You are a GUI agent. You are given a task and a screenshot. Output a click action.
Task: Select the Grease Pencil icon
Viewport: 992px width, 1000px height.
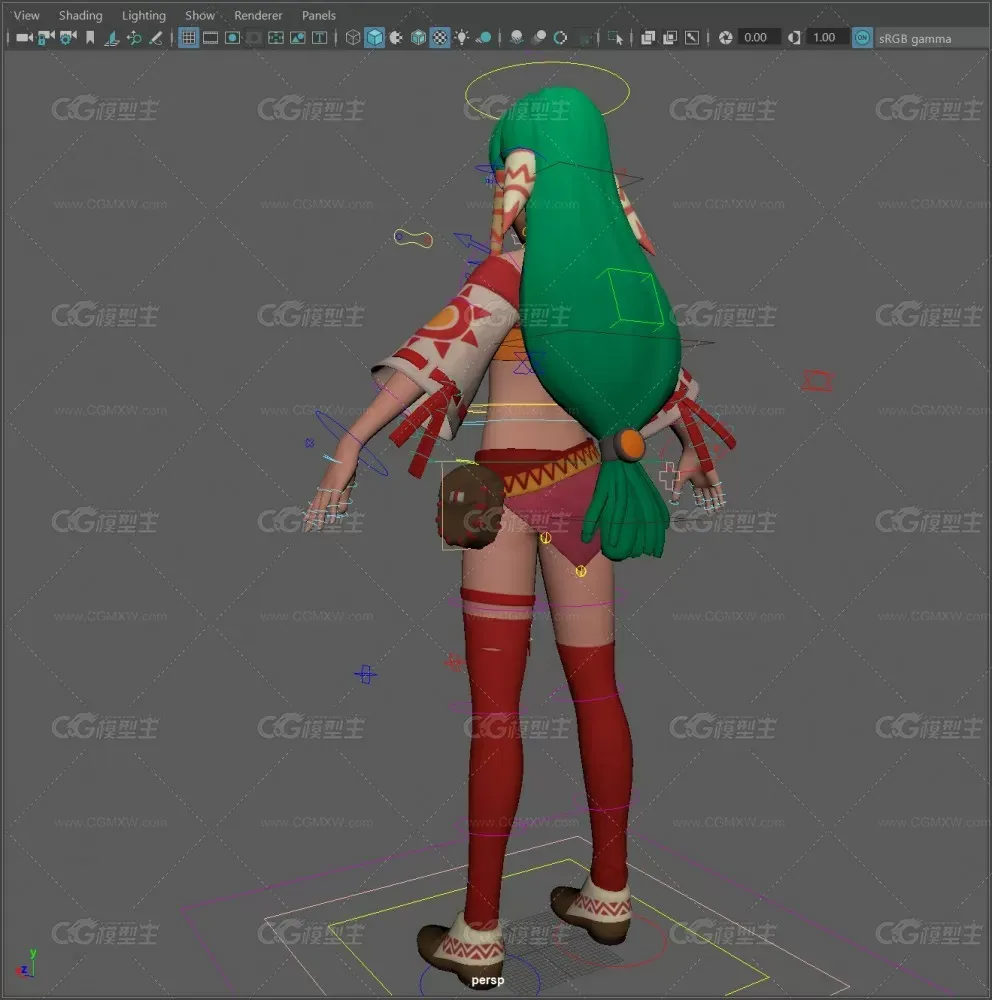(x=156, y=38)
